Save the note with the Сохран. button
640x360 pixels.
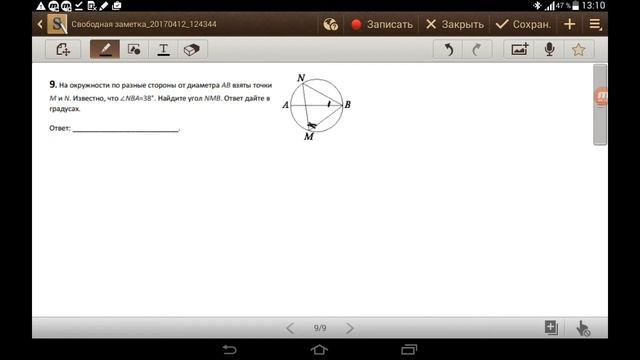pyautogui.click(x=523, y=24)
